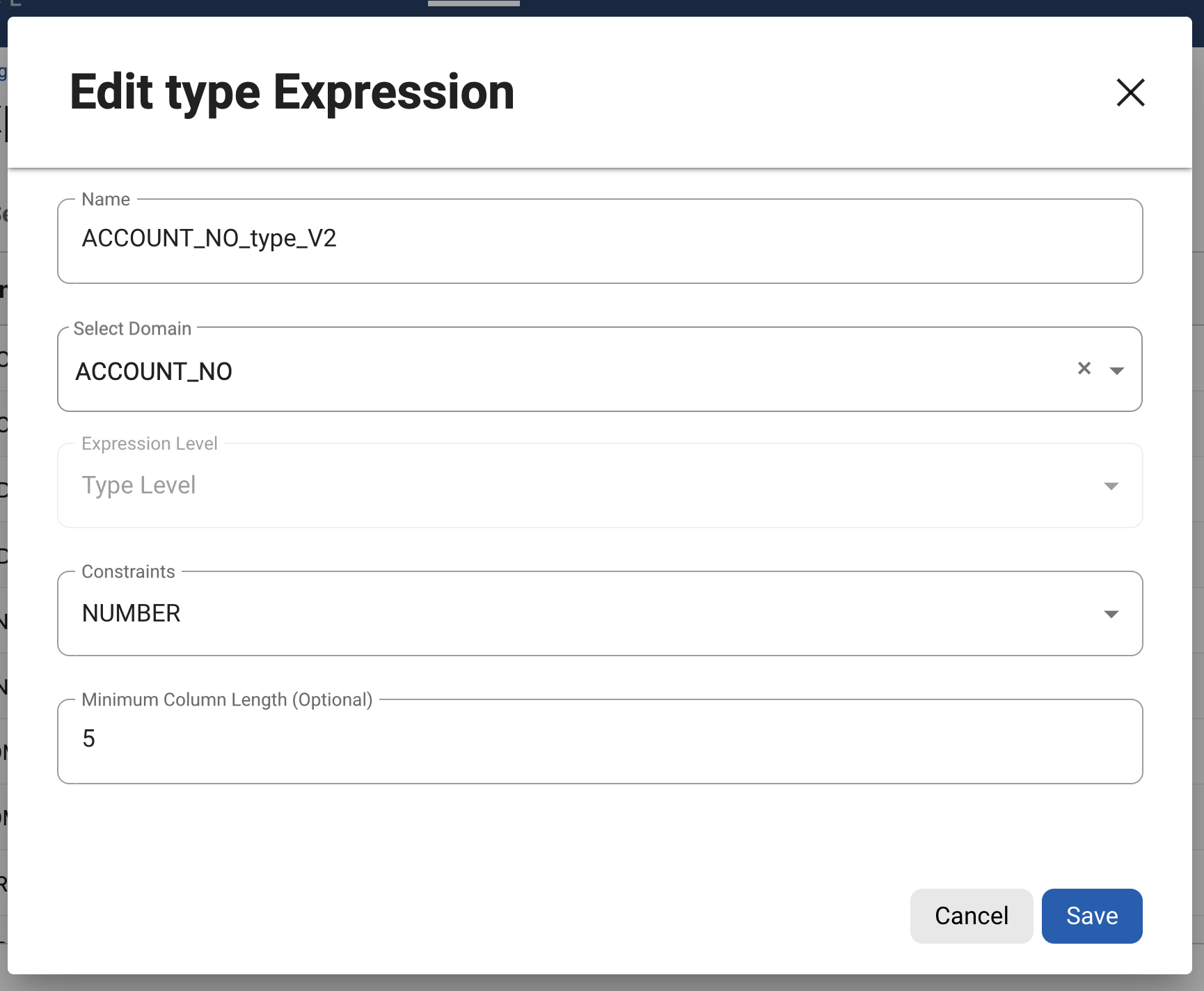The height and width of the screenshot is (991, 1204).
Task: Click the Minimum Column Length (Optional) label
Action: [x=227, y=699]
